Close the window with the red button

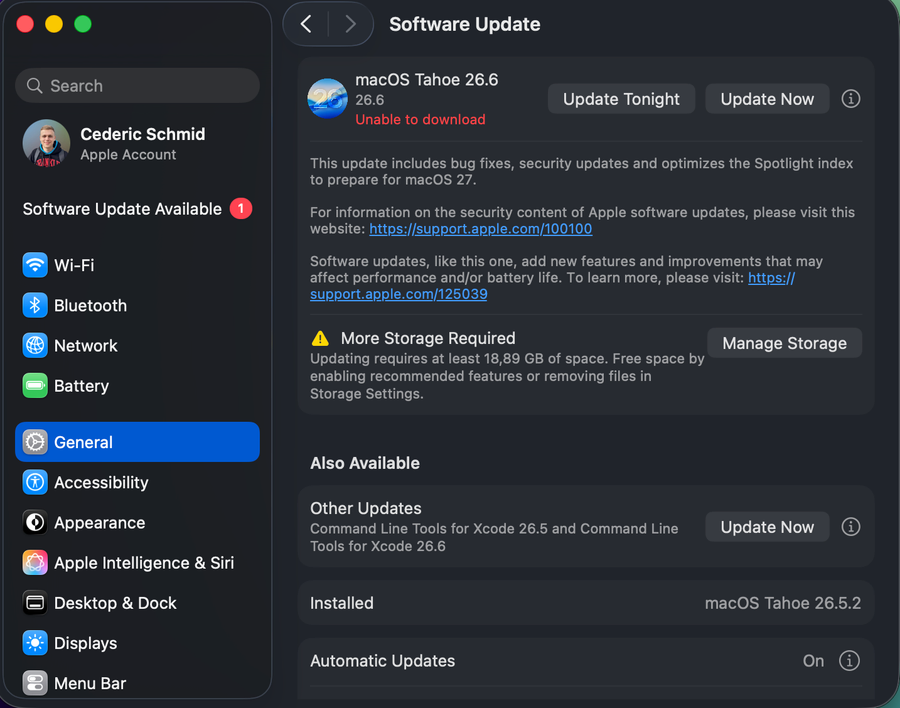[x=25, y=24]
